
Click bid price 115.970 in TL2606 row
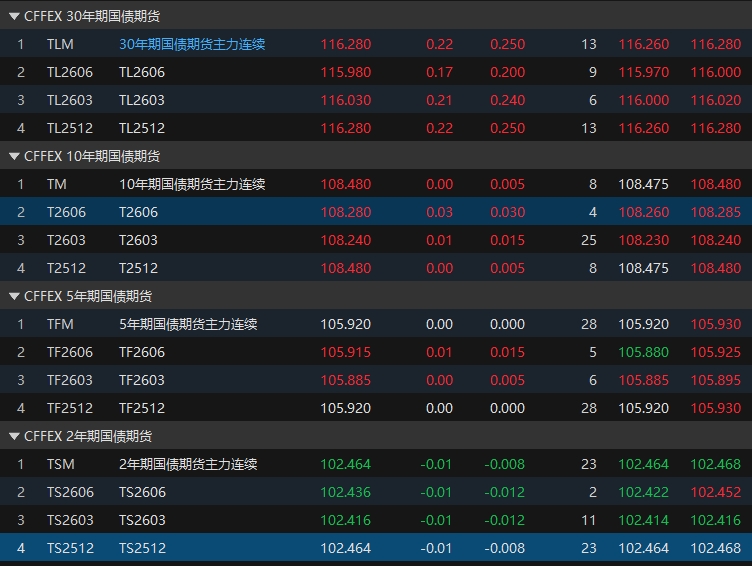(x=644, y=72)
